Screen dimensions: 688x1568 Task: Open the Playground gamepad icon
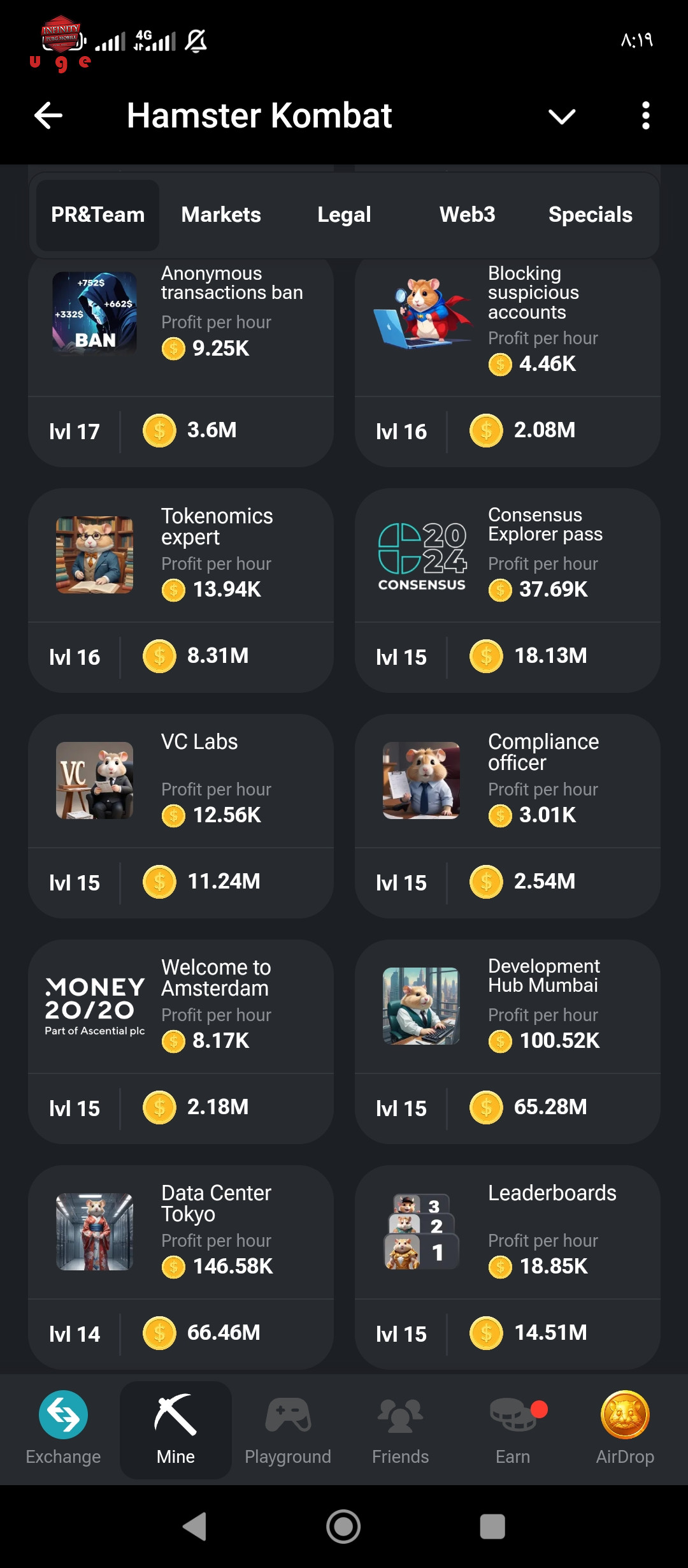(x=288, y=1415)
